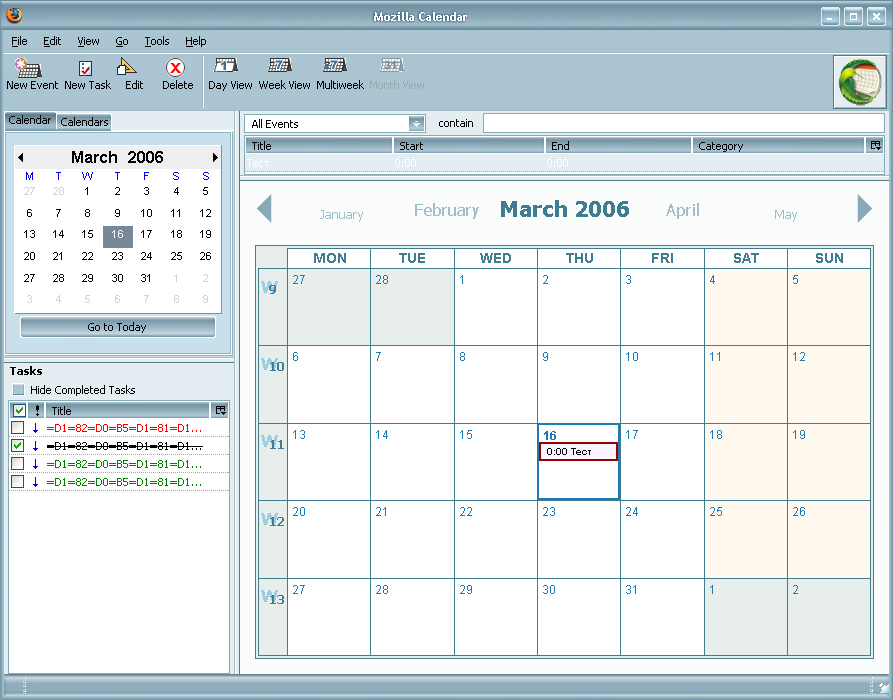Sort the event list by End column
This screenshot has width=893, height=700.
click(x=618, y=146)
